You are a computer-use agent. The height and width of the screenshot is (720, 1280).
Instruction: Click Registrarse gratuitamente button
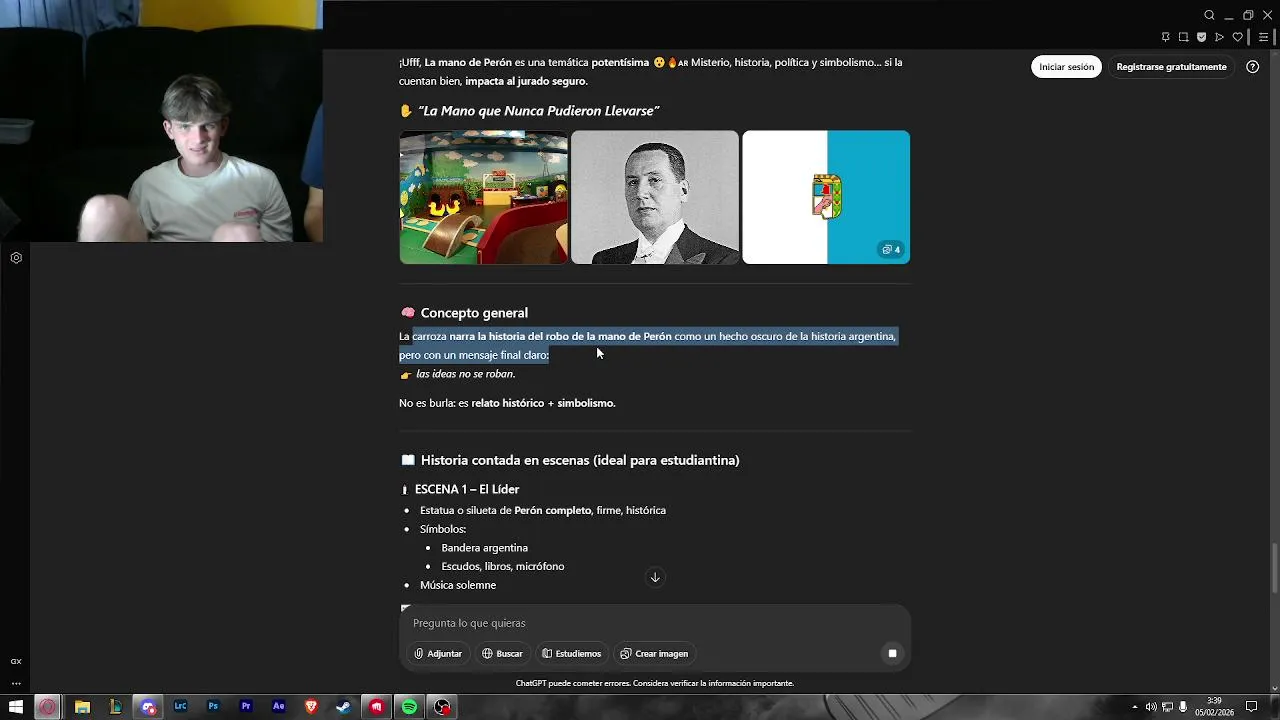coord(1171,67)
